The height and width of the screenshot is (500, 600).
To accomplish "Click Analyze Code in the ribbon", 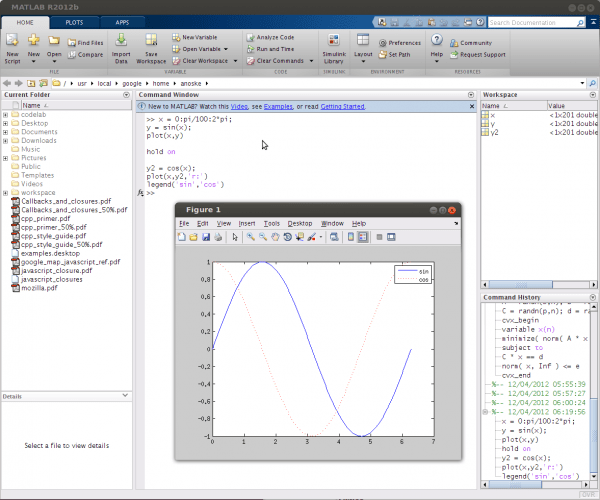I will point(271,37).
